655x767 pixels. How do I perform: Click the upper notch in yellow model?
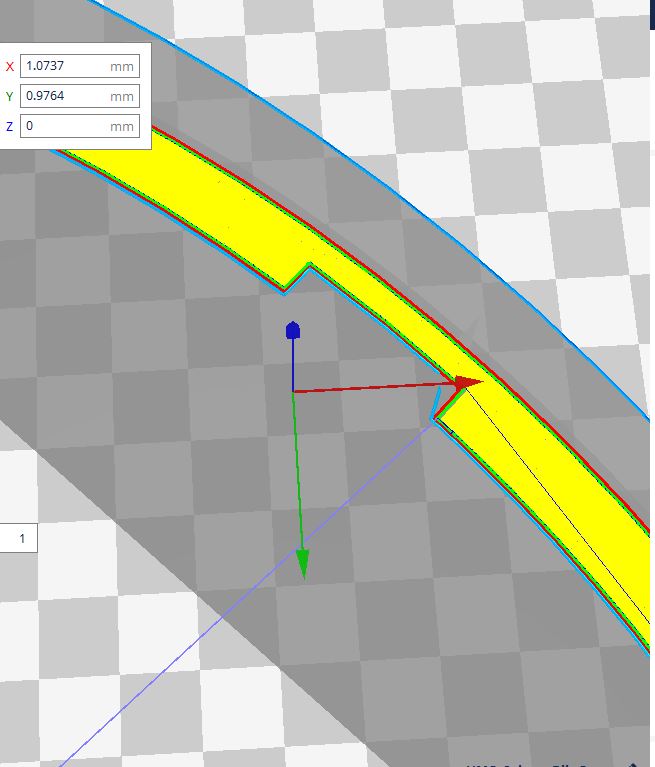pos(296,276)
